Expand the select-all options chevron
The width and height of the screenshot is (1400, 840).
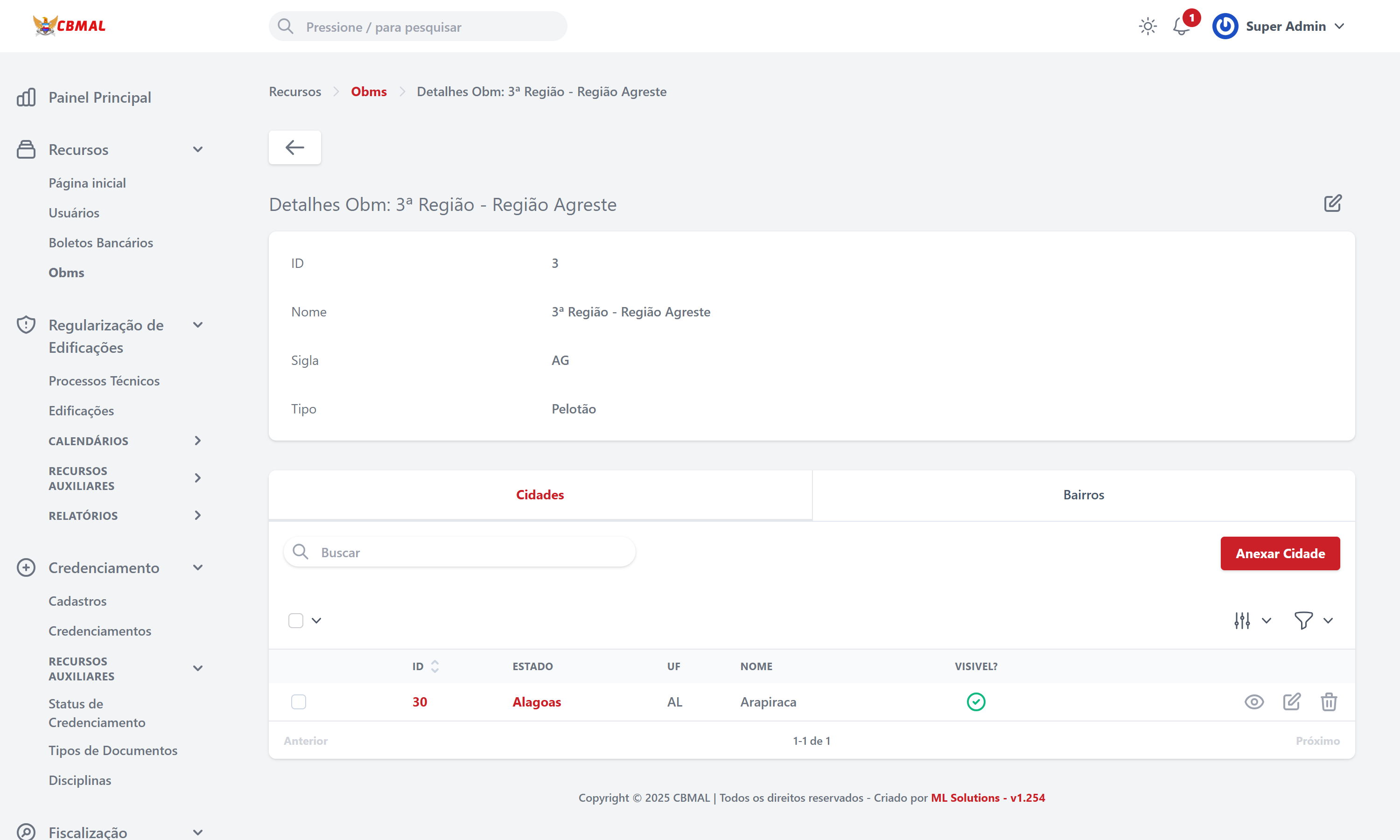click(316, 620)
